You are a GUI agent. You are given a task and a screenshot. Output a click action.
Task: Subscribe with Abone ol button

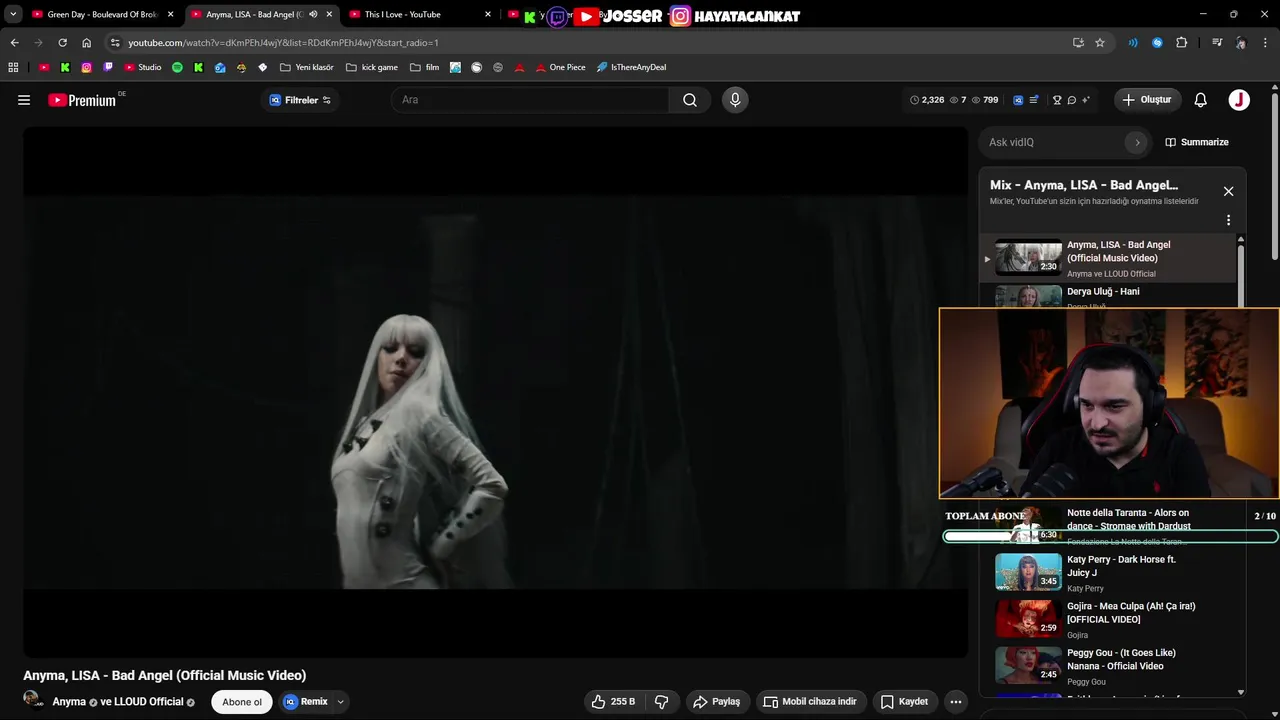click(x=242, y=702)
